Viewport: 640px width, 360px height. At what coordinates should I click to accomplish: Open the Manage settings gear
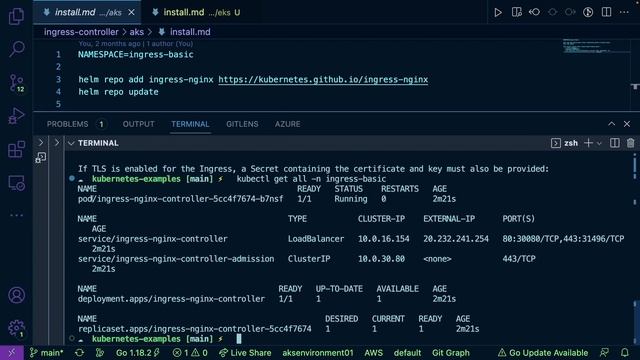[16, 328]
